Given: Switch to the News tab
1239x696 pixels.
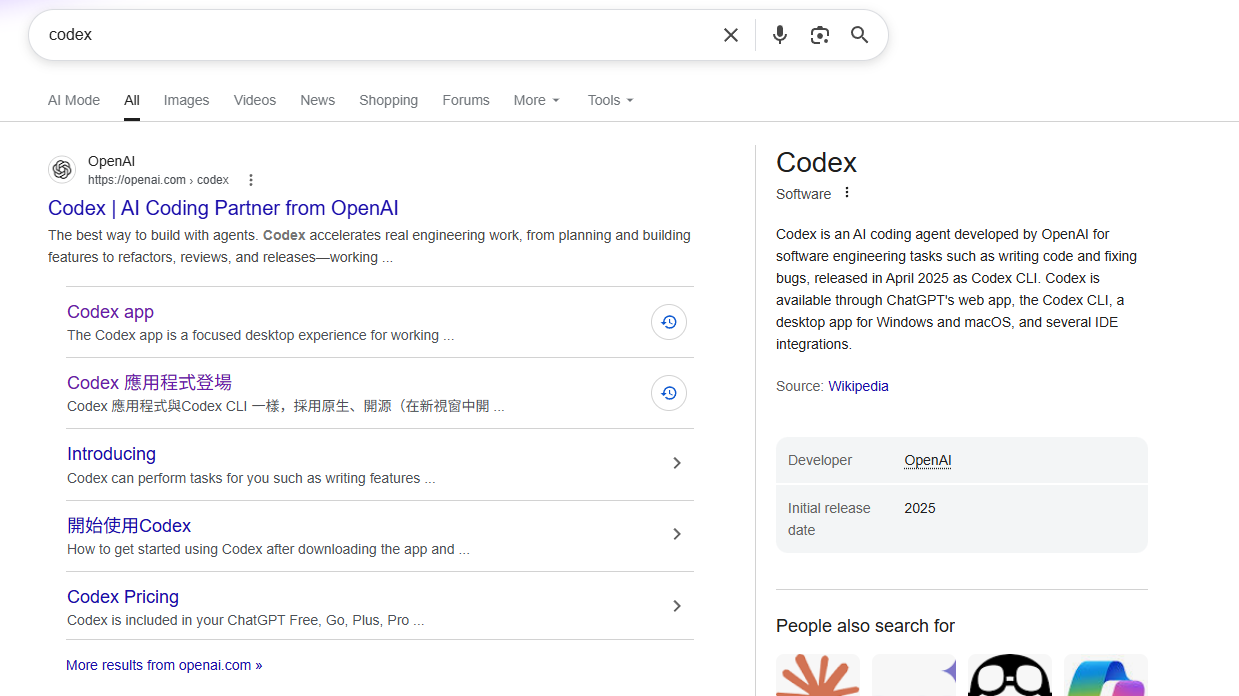Looking at the screenshot, I should click(x=318, y=100).
